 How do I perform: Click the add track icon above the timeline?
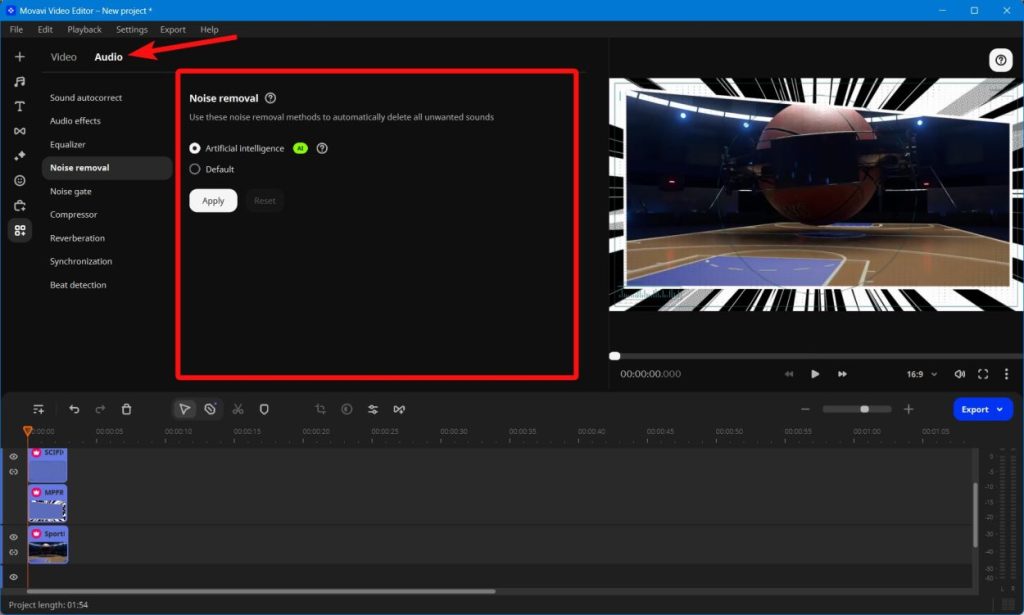(x=39, y=409)
